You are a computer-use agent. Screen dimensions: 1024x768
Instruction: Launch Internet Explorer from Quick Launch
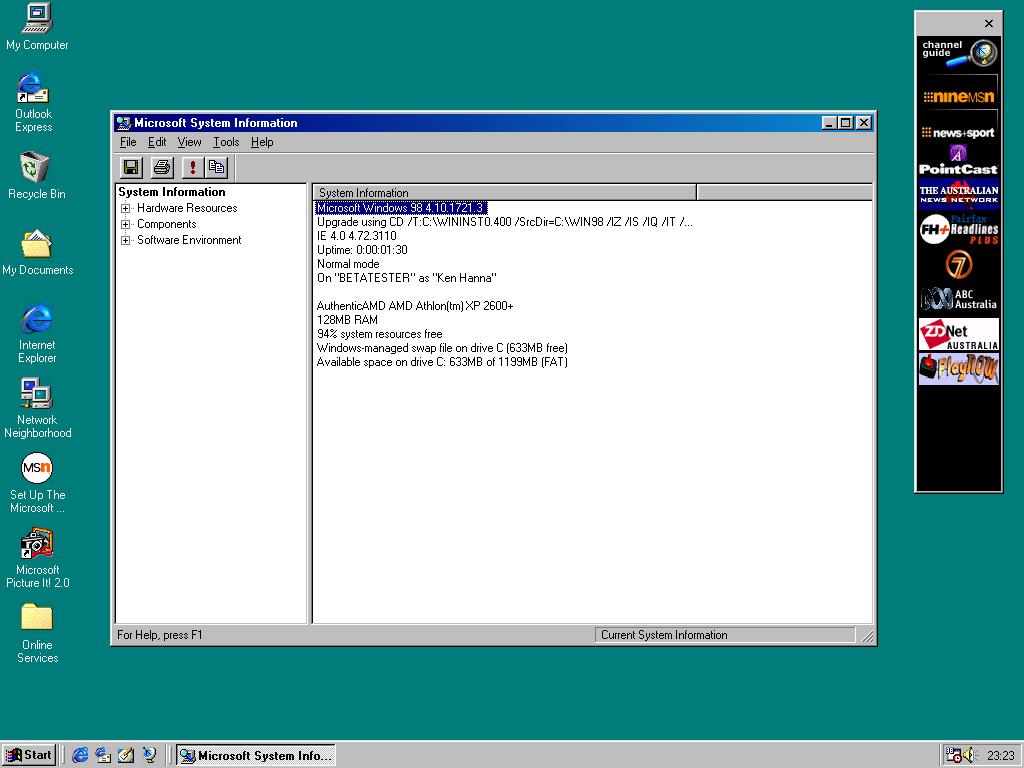[x=80, y=755]
